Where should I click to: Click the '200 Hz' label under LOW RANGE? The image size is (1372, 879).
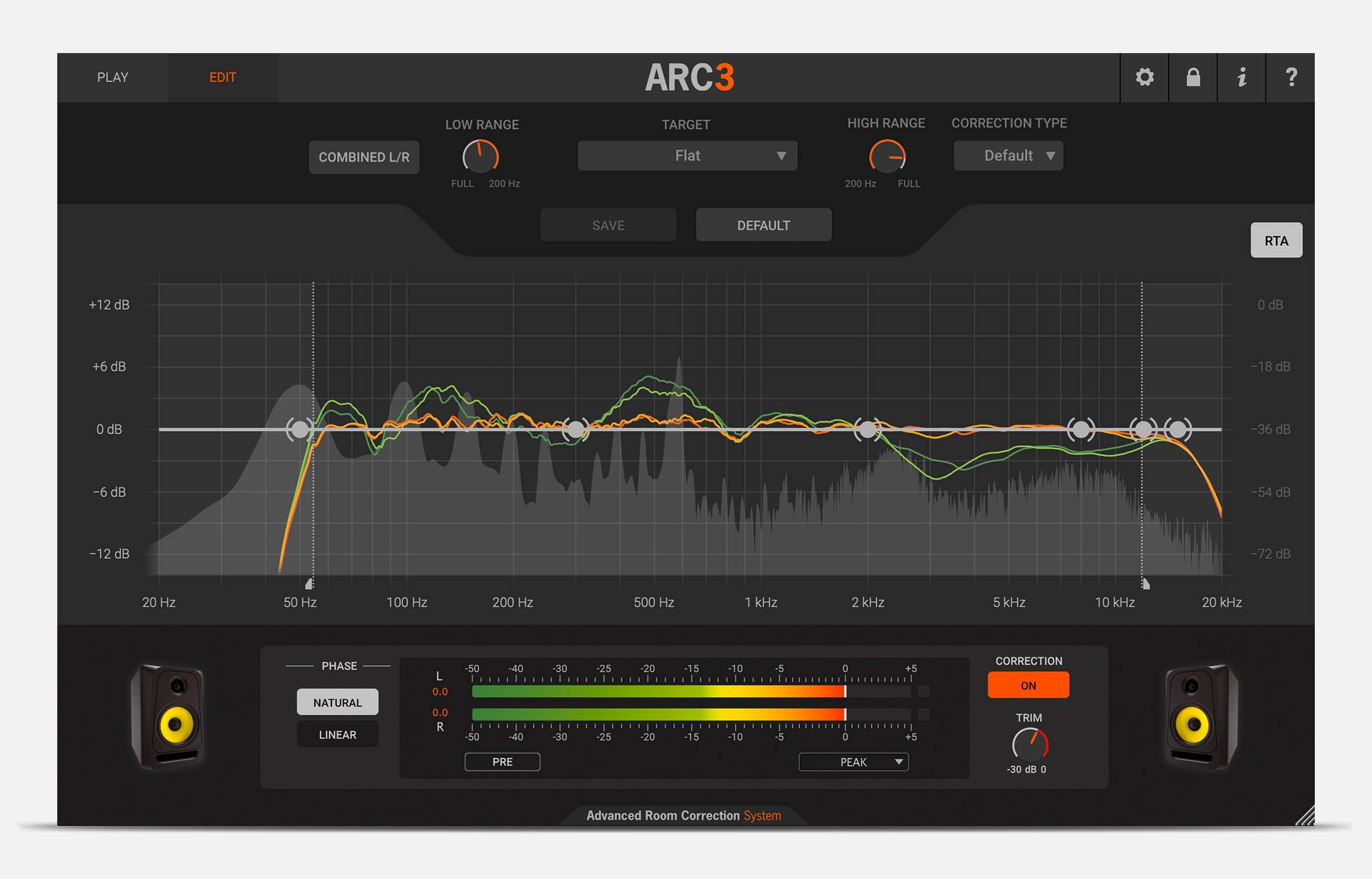(x=504, y=183)
